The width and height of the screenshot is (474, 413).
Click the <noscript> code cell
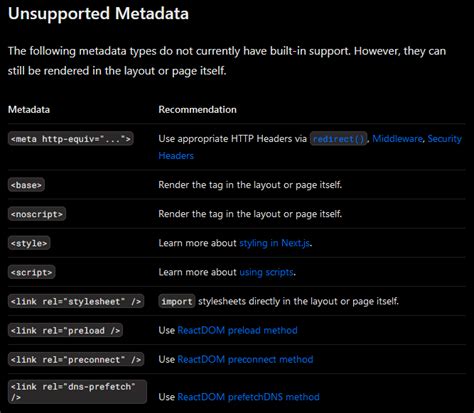click(37, 214)
